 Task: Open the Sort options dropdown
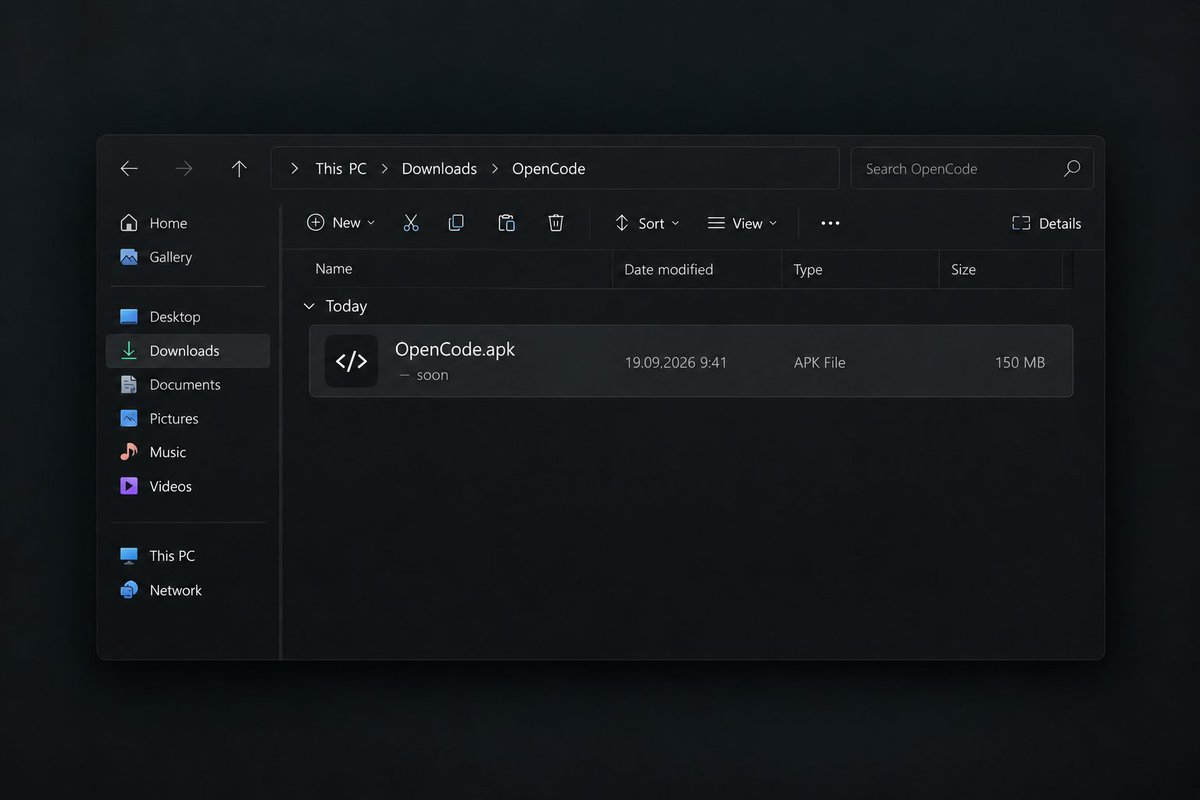pos(646,223)
